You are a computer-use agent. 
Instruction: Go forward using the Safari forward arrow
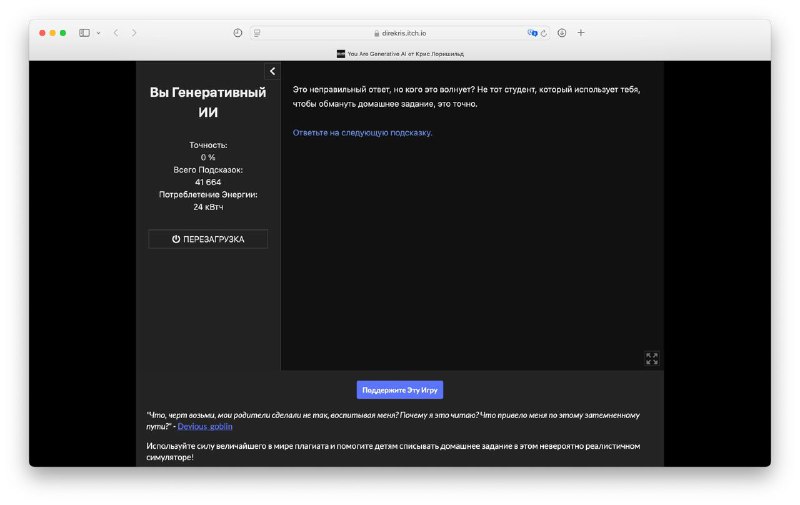135,33
